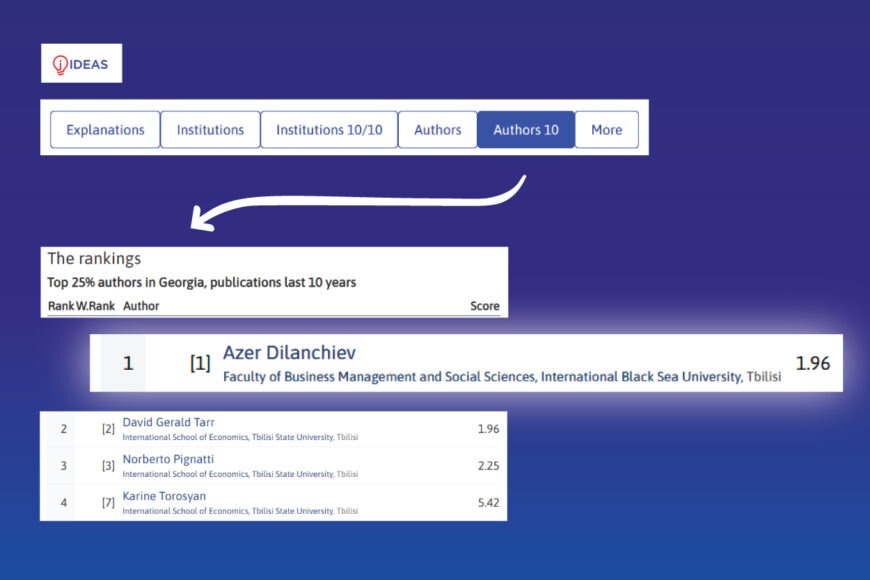This screenshot has height=580, width=870.
Task: Select the Karine Torosyan author entry
Action: [162, 496]
